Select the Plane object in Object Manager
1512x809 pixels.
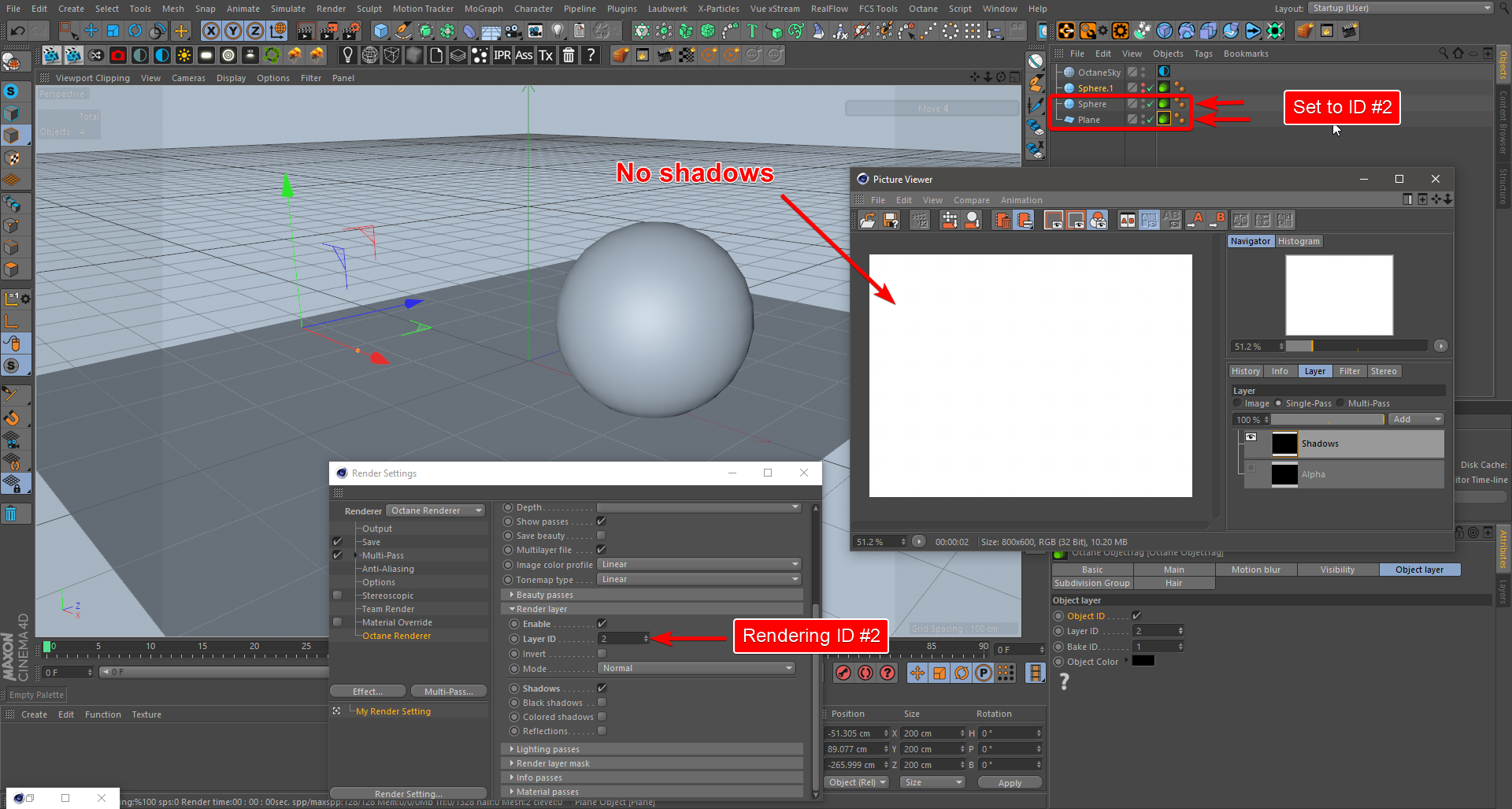1089,120
